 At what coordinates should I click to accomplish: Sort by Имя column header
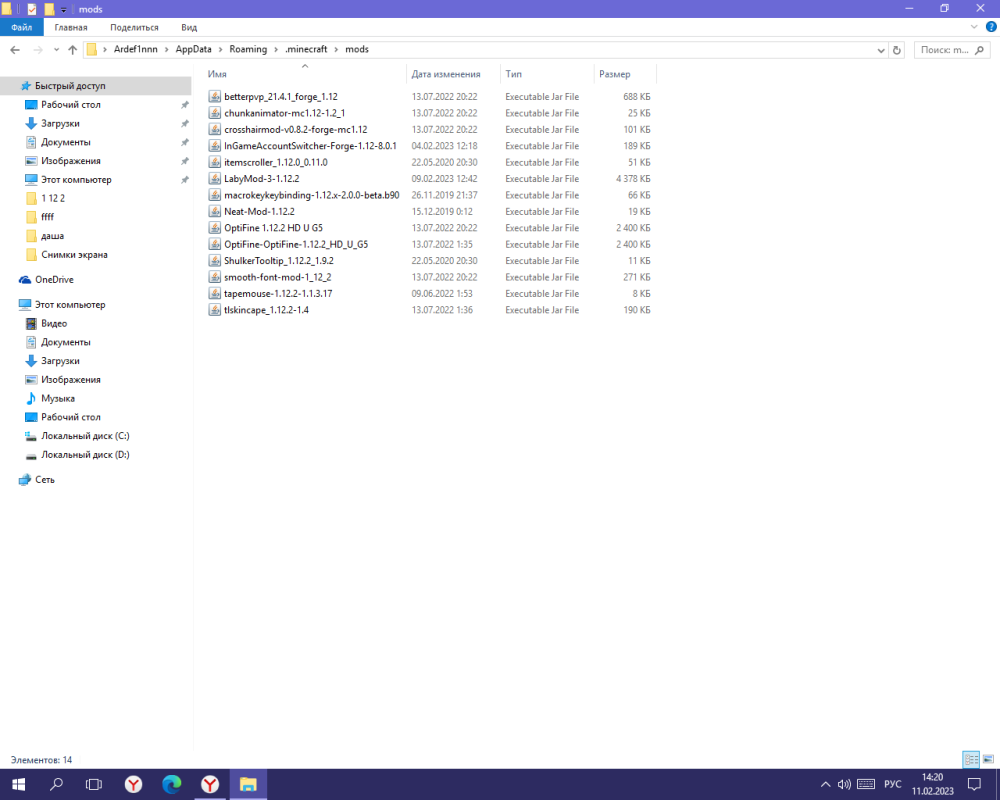click(x=305, y=74)
